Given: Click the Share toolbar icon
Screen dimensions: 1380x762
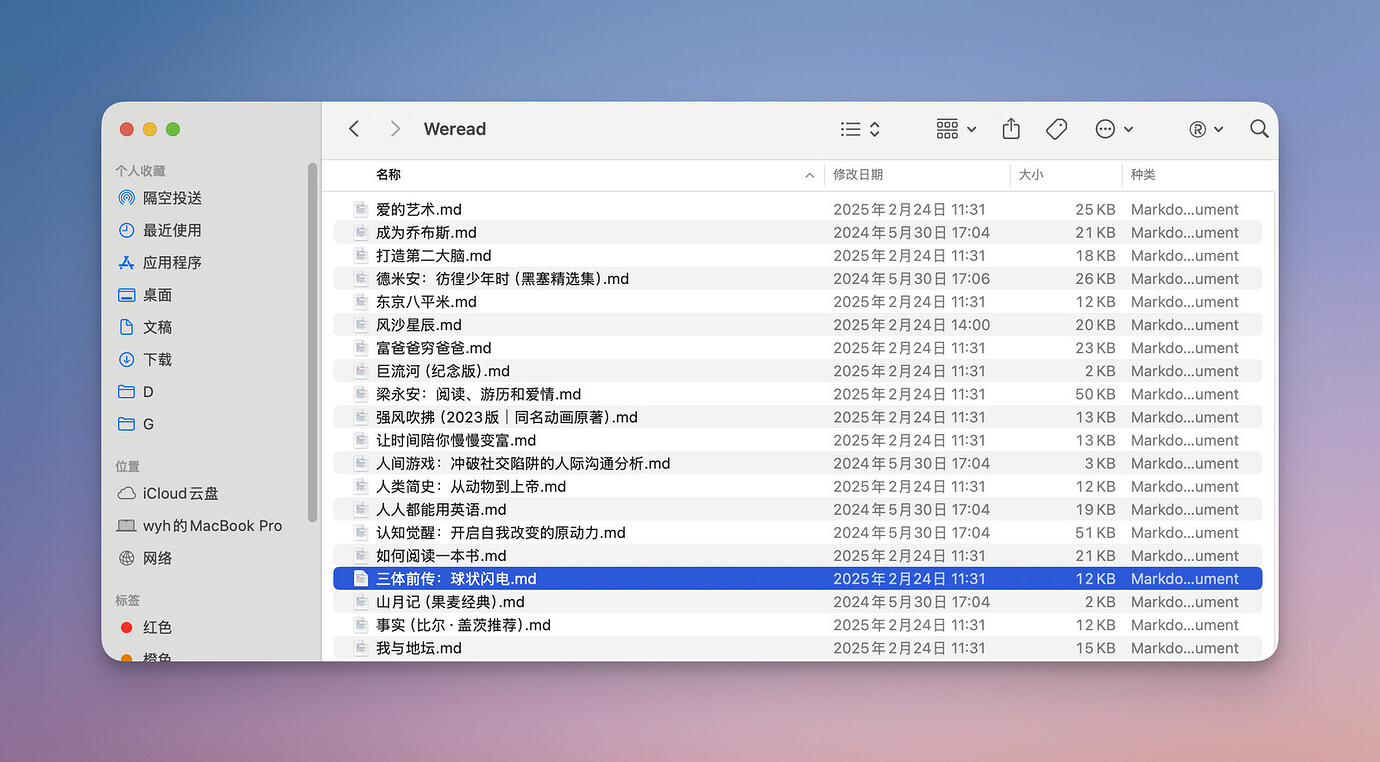Looking at the screenshot, I should pos(1011,129).
